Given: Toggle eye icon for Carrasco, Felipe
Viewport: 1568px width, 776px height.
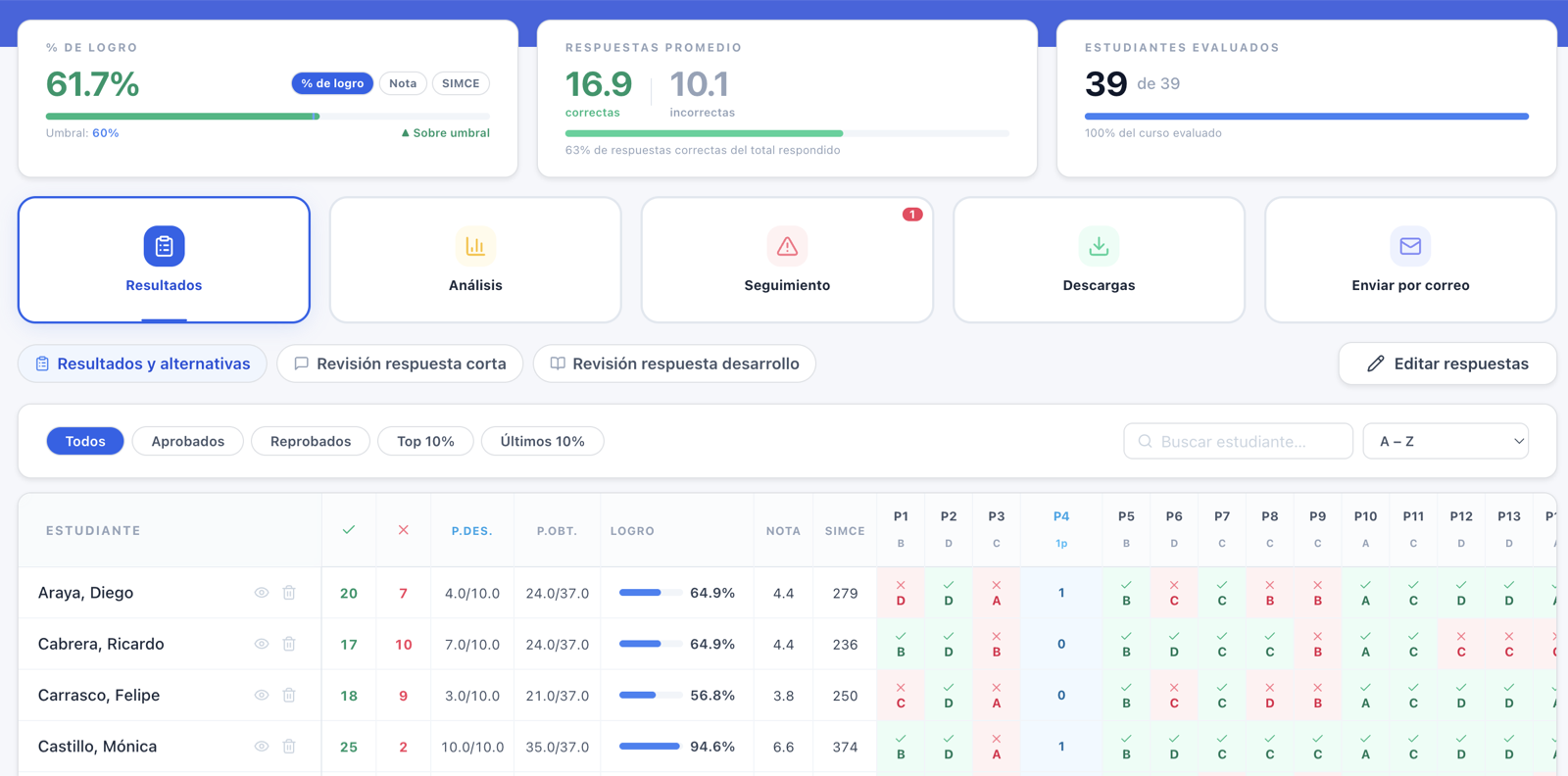Looking at the screenshot, I should [x=262, y=695].
